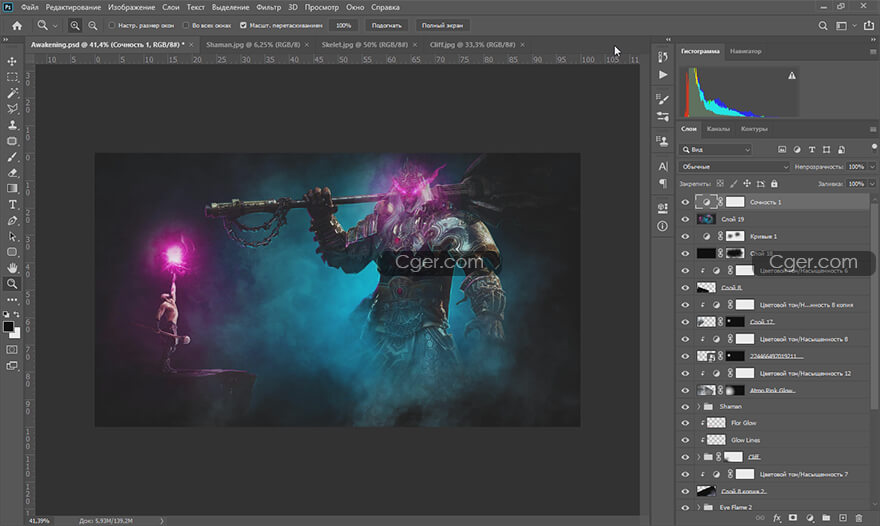Create a new adjustment layer
The height and width of the screenshot is (526, 880).
tap(810, 518)
